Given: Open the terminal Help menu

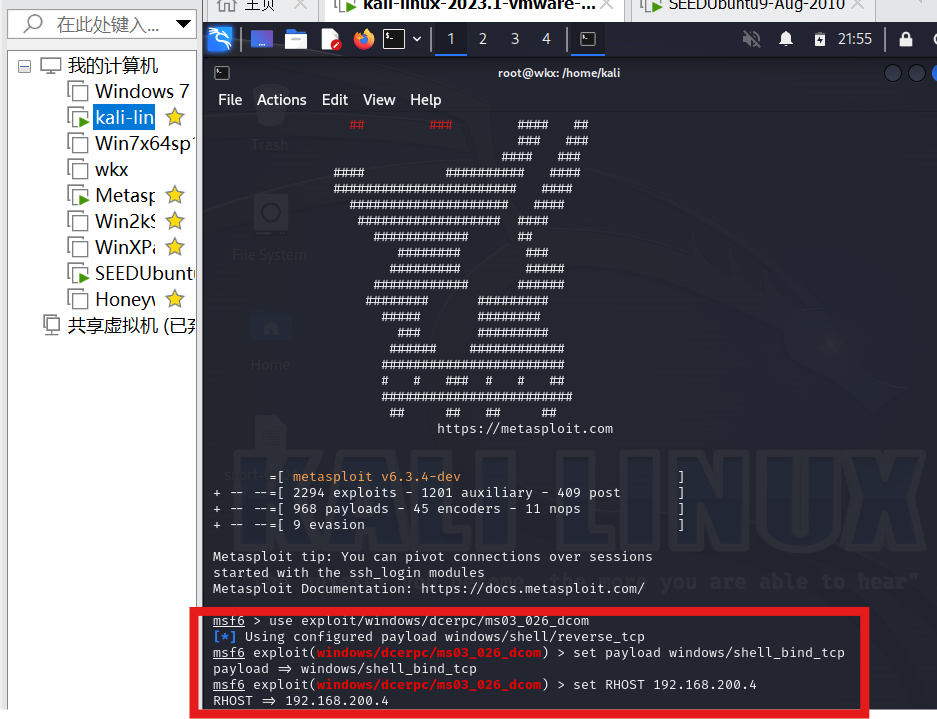Looking at the screenshot, I should click(x=425, y=100).
